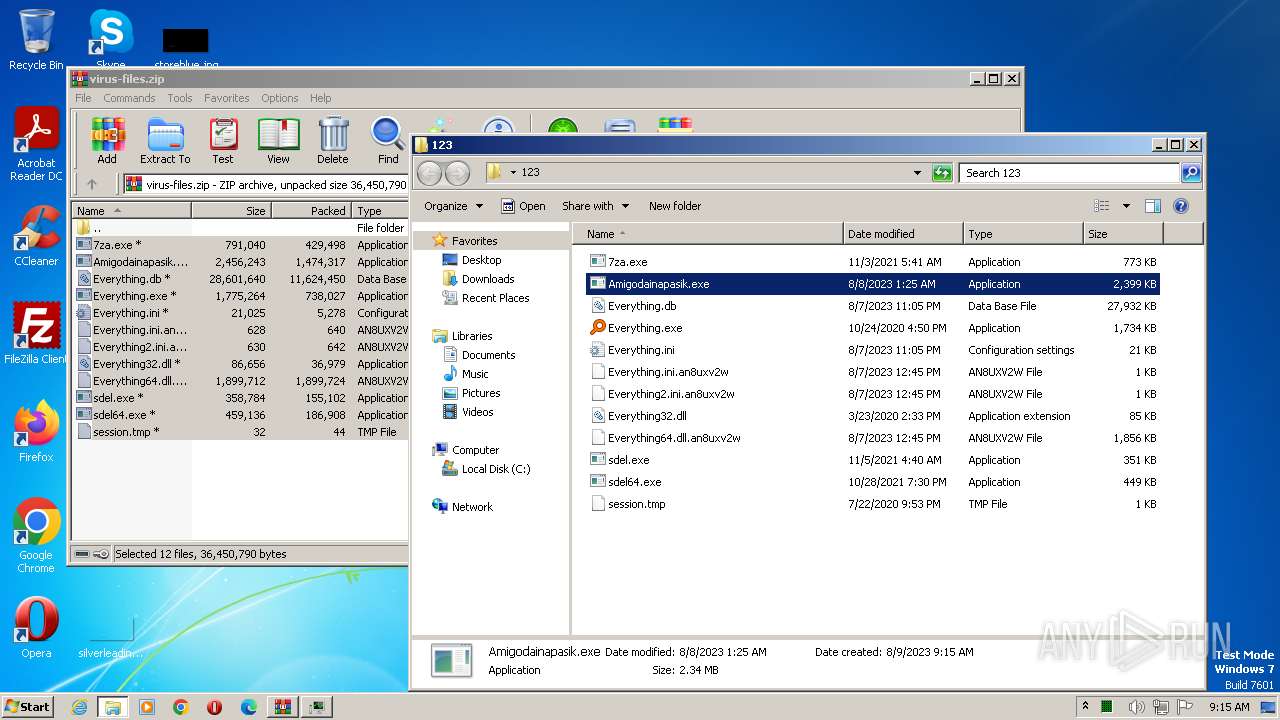
Task: Open Internet Explorer from taskbar
Action: 79,707
